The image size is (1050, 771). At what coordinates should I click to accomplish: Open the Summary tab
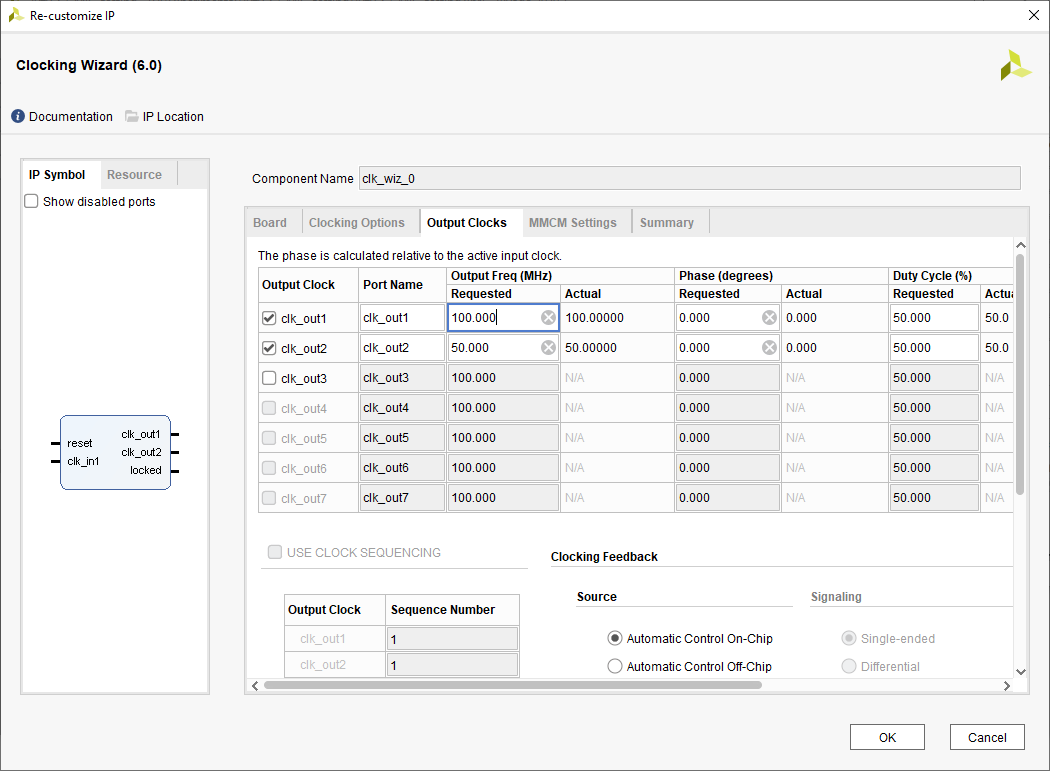(667, 222)
